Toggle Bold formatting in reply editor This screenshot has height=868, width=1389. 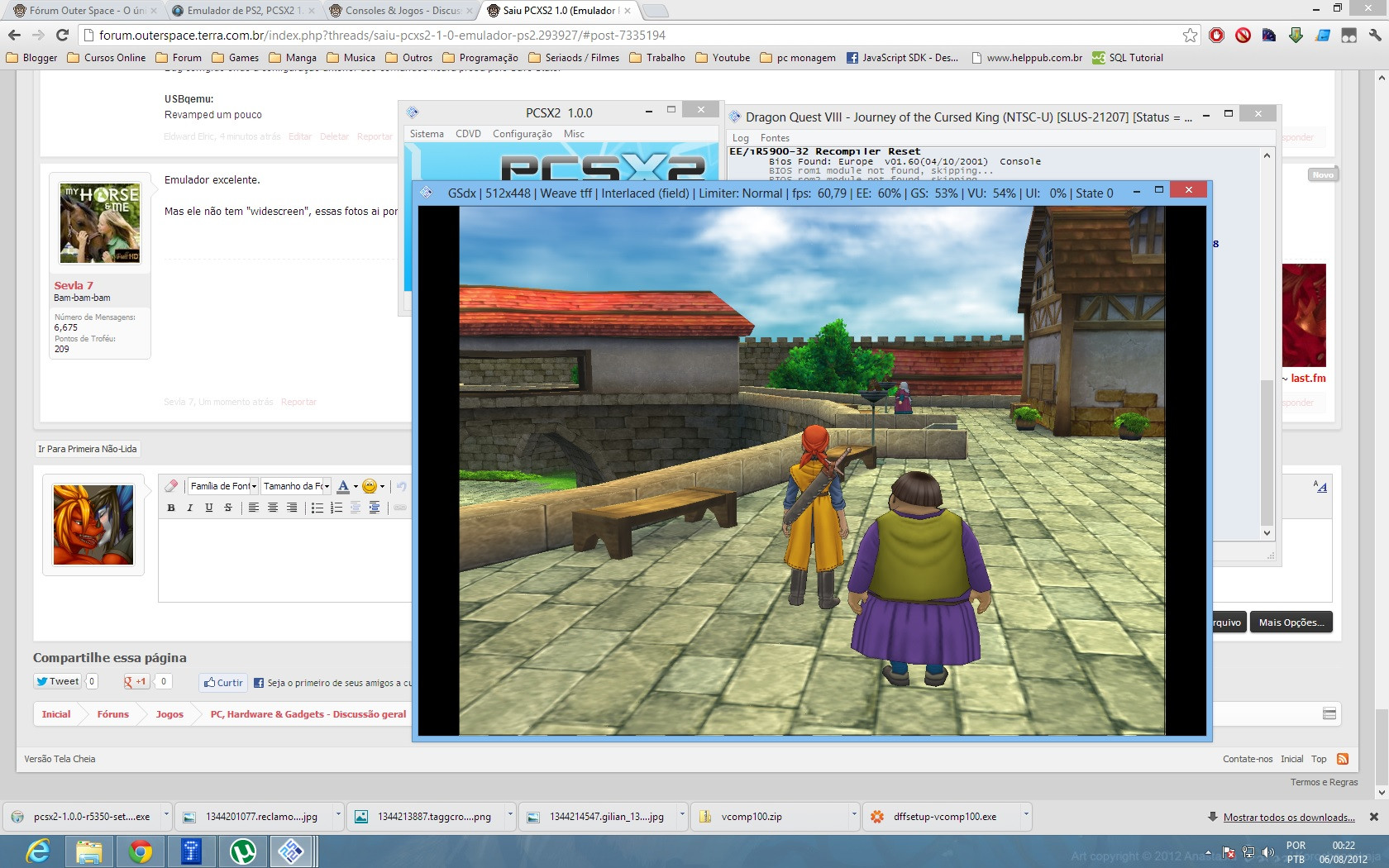pos(171,508)
